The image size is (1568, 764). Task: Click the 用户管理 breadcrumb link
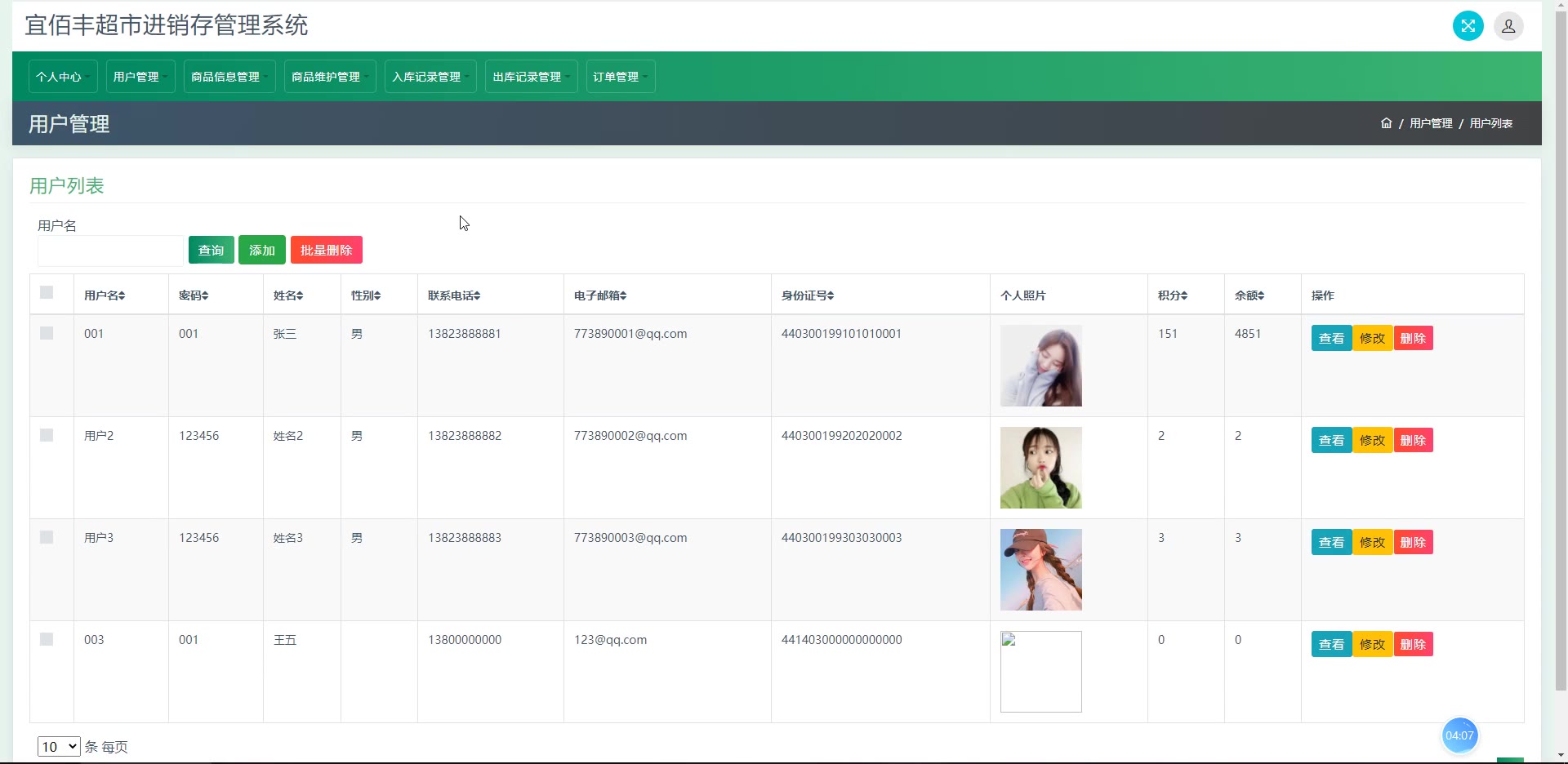(1431, 123)
